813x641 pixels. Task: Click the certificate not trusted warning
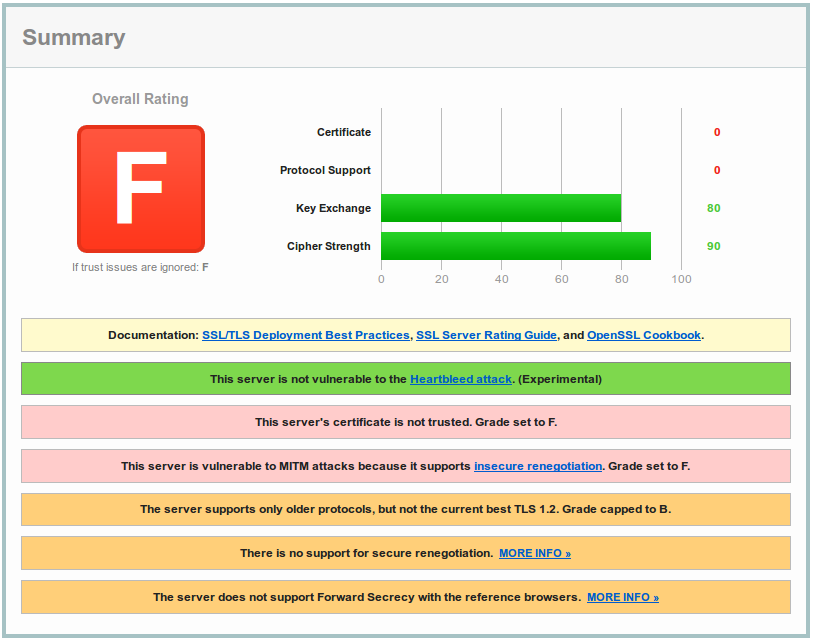coord(406,422)
